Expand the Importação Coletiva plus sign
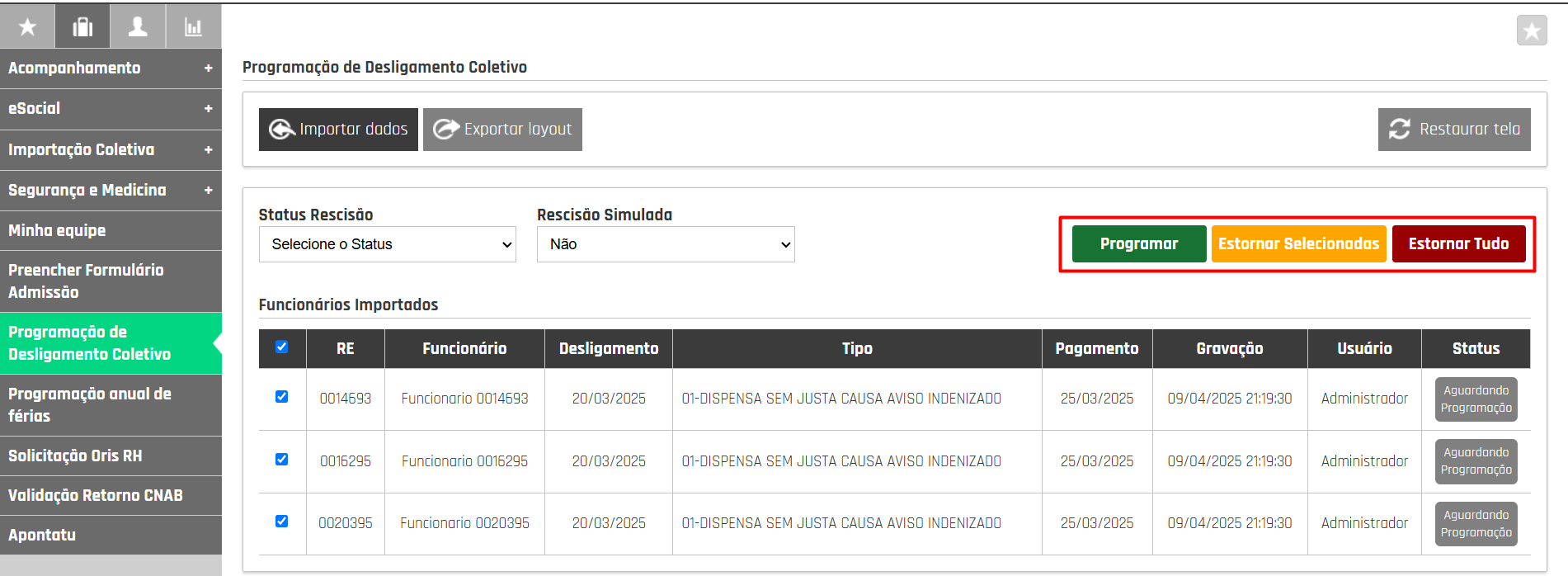The width and height of the screenshot is (1568, 576). click(x=208, y=150)
